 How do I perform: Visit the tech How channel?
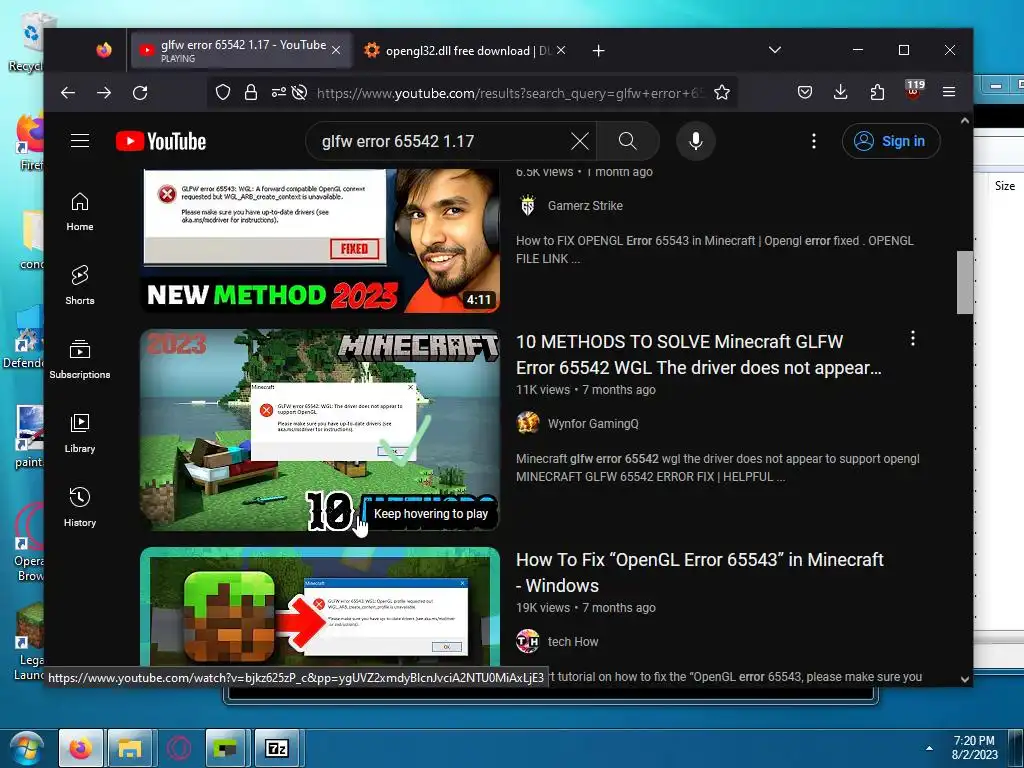click(x=573, y=642)
